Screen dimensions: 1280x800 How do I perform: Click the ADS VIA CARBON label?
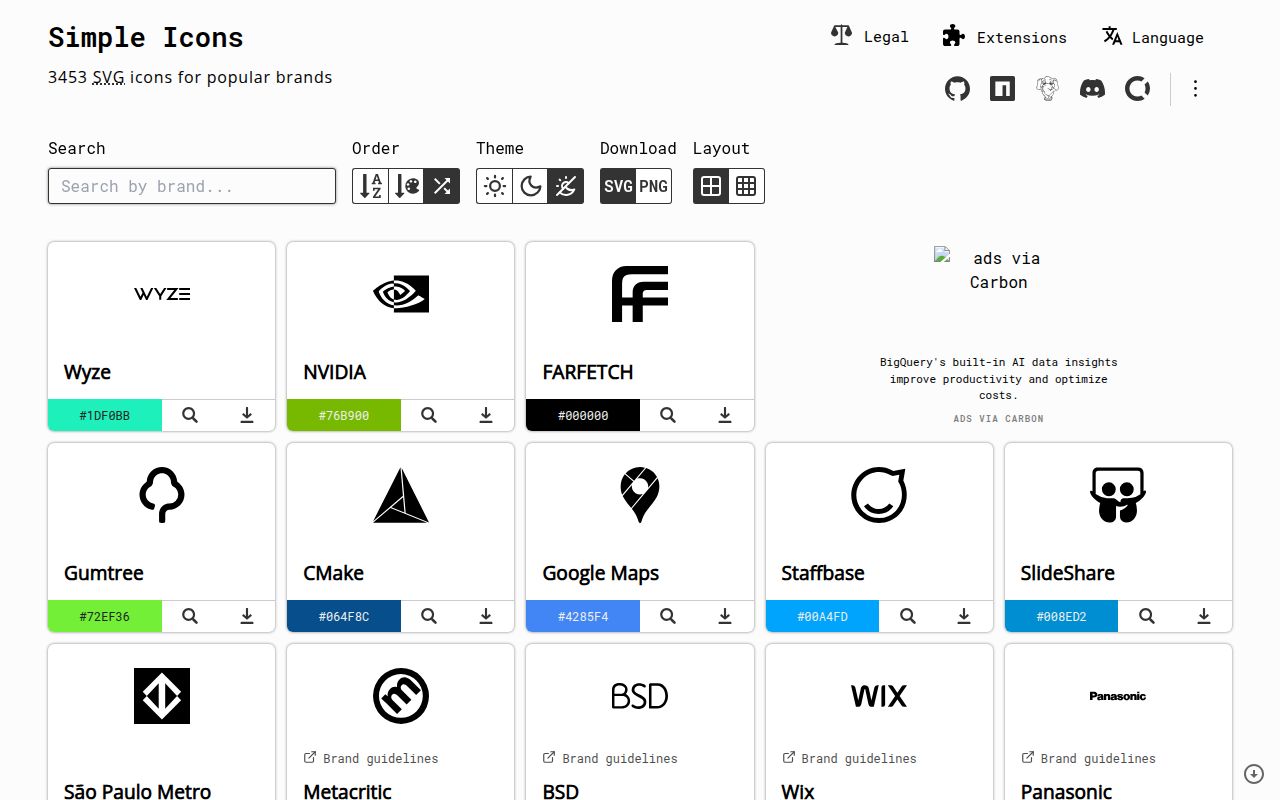coord(998,419)
